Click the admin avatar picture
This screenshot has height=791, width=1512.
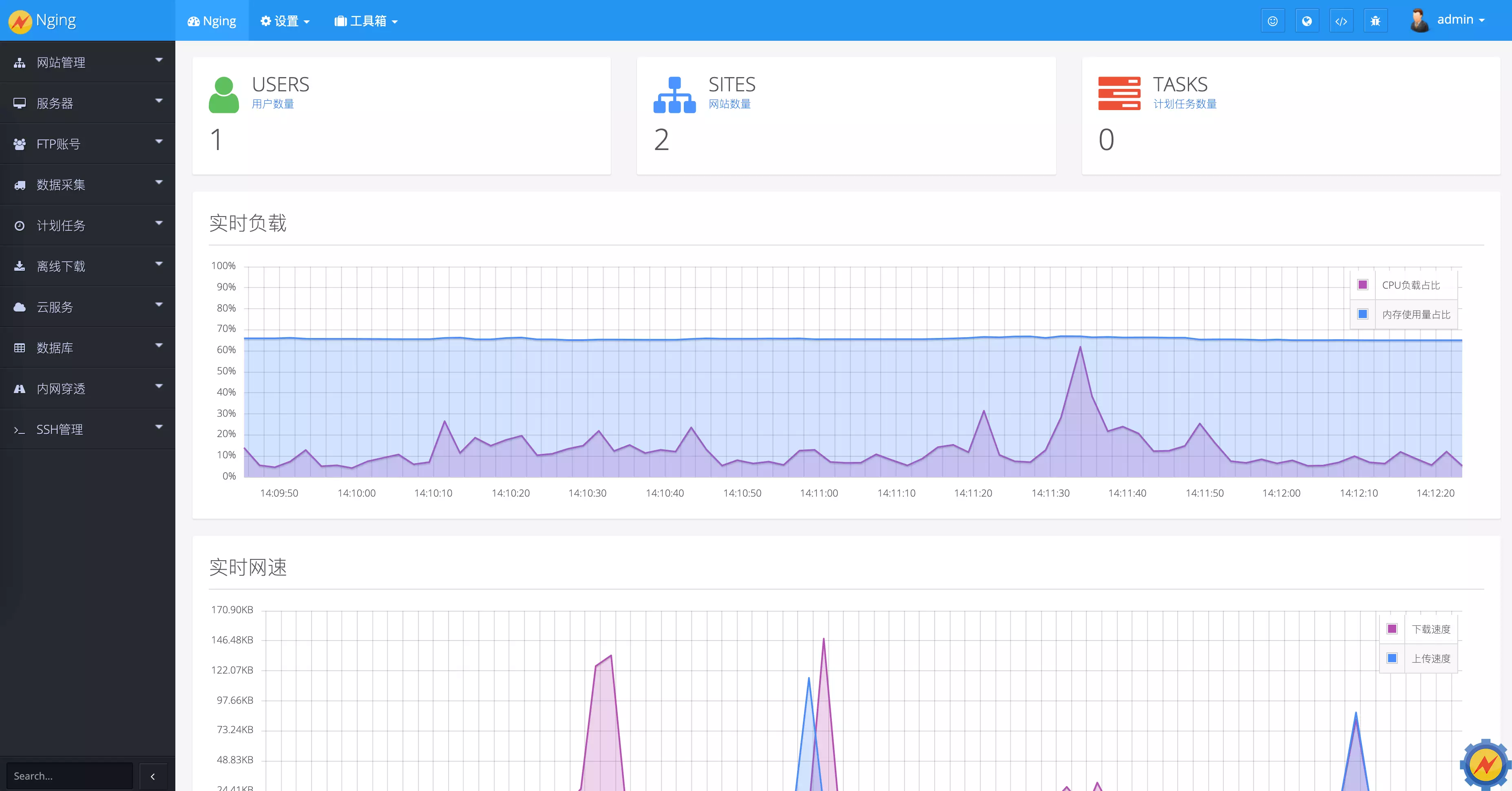click(x=1419, y=20)
